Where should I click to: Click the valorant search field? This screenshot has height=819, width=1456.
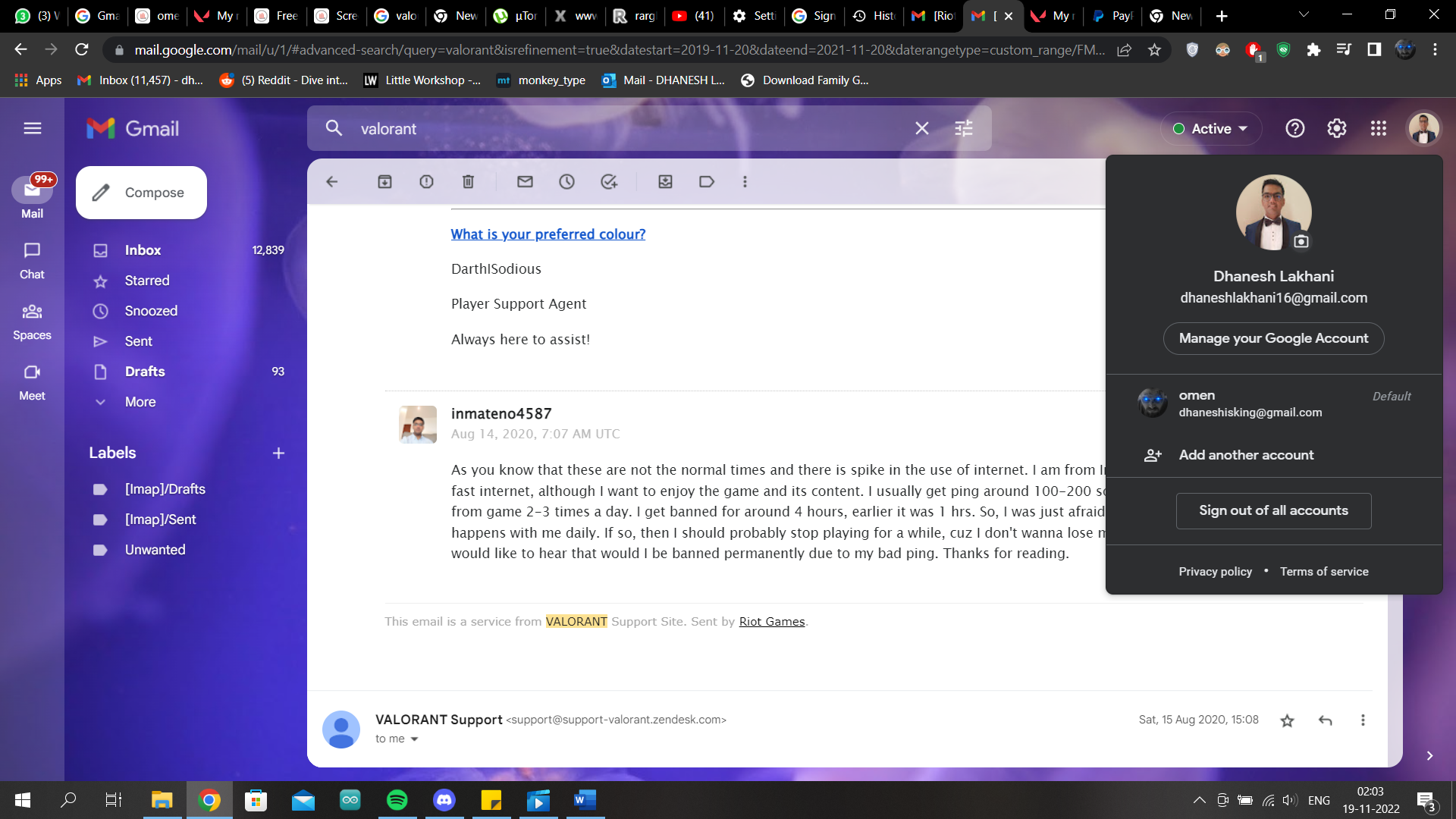pyautogui.click(x=629, y=129)
